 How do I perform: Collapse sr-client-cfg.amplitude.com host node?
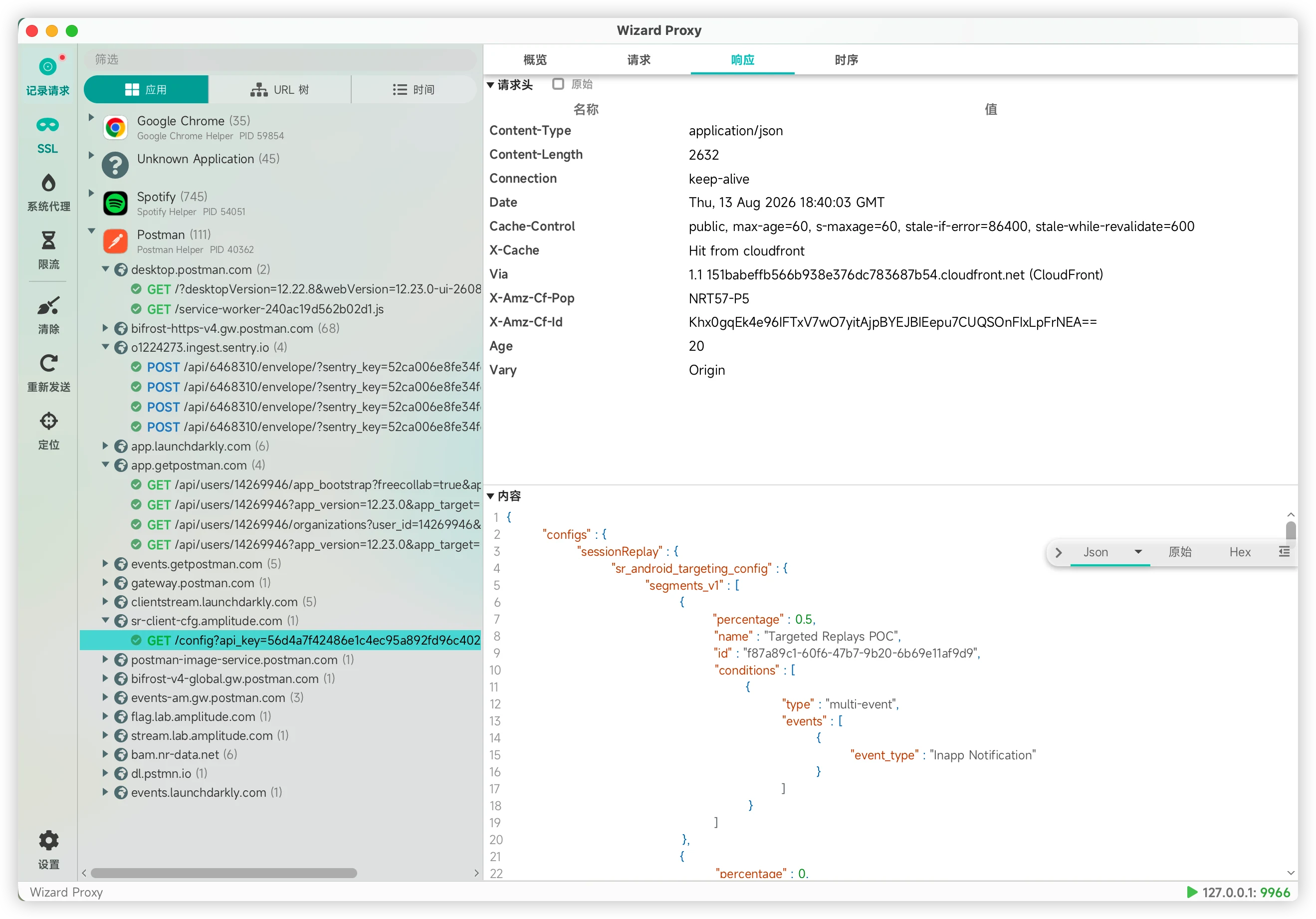tap(105, 620)
